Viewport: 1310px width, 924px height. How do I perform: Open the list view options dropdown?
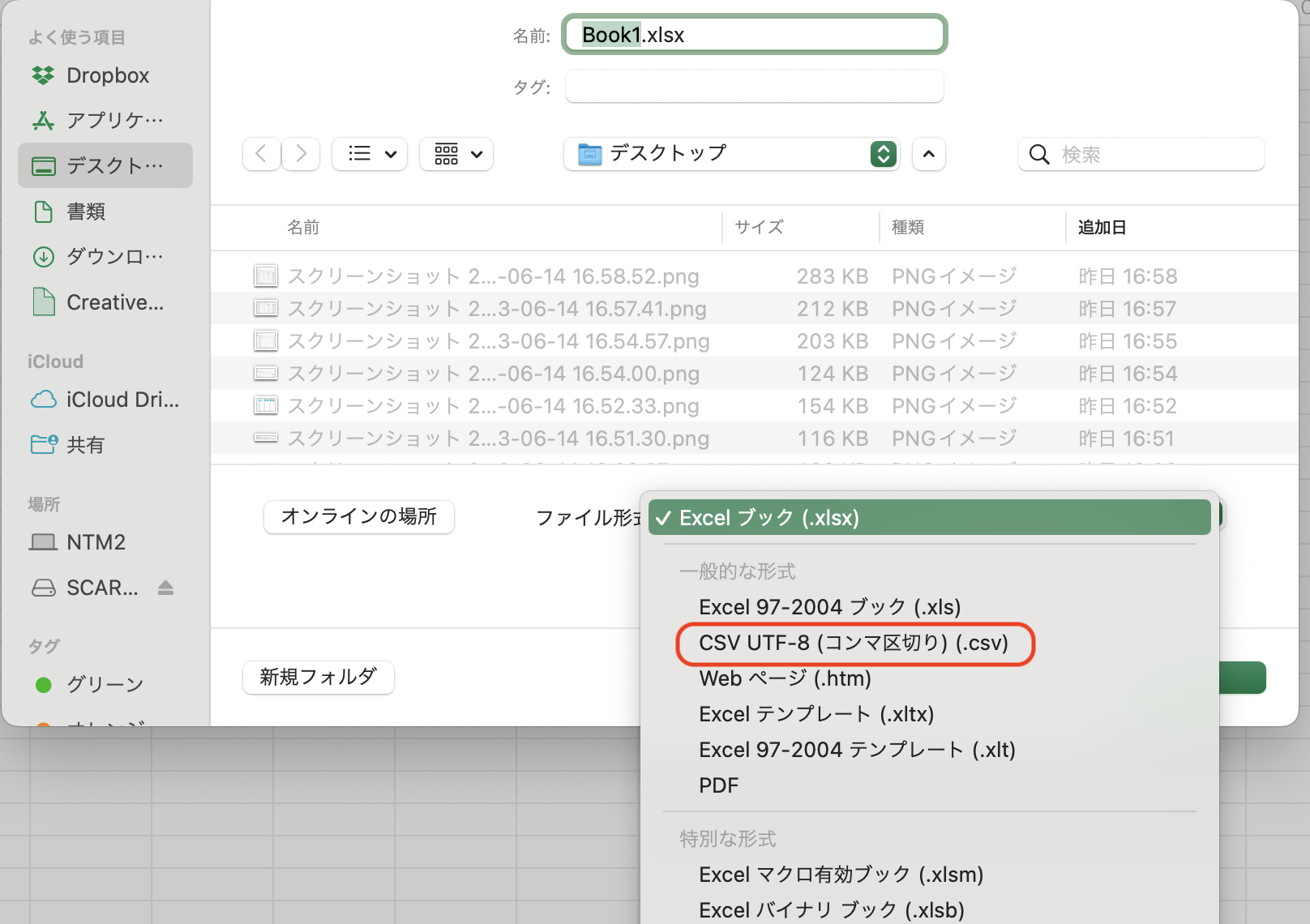pos(370,154)
